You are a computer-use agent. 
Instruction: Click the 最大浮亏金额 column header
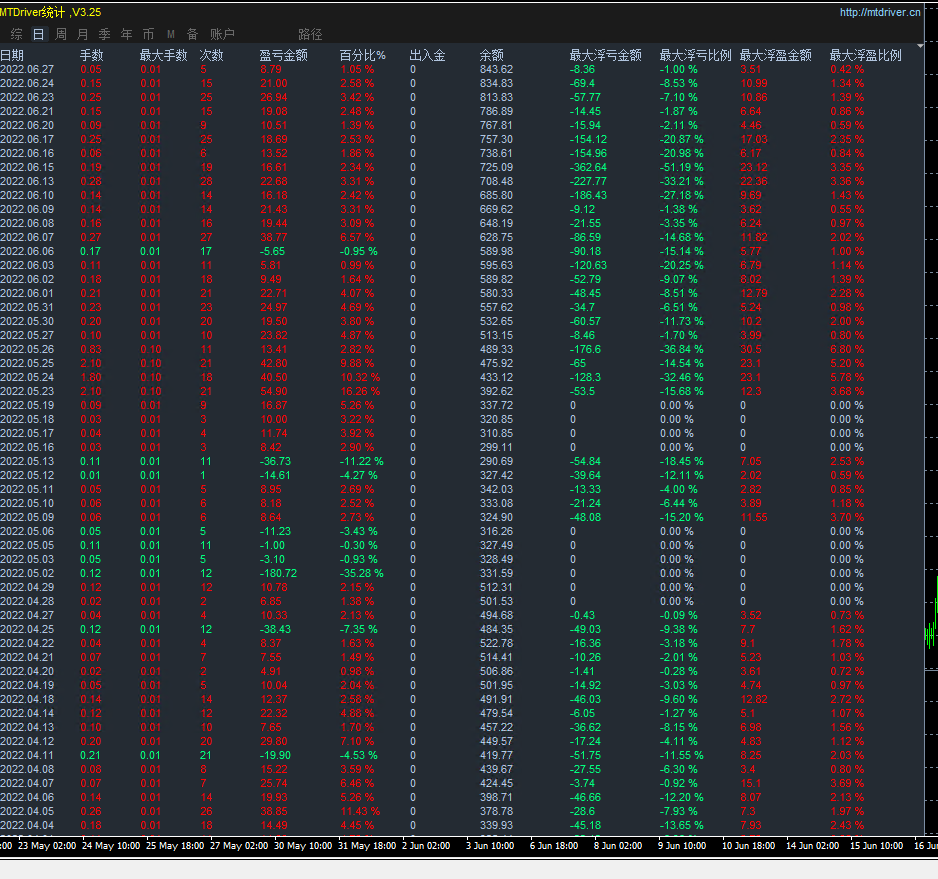point(605,56)
